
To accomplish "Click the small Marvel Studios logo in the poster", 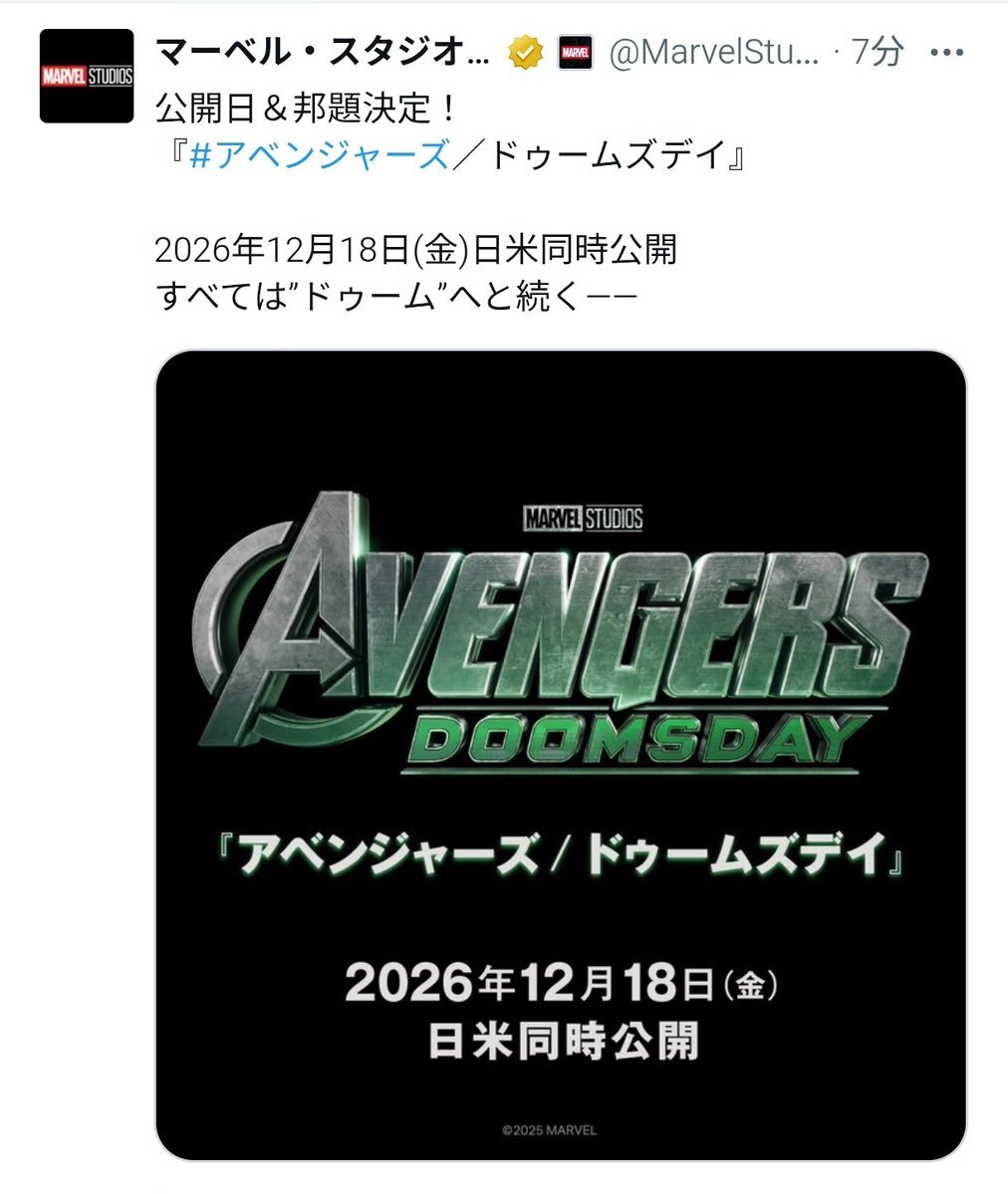I will pyautogui.click(x=584, y=519).
